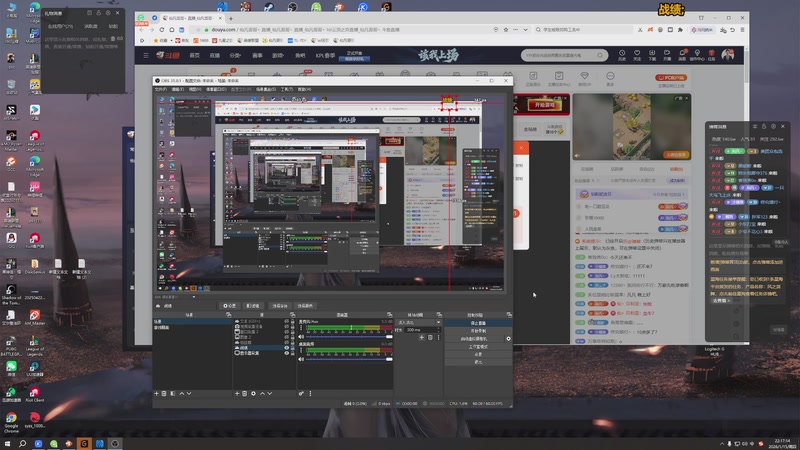Mute the 桌面音频 speaker icon
Image resolution: width=800 pixels, height=450 pixels.
301,359
